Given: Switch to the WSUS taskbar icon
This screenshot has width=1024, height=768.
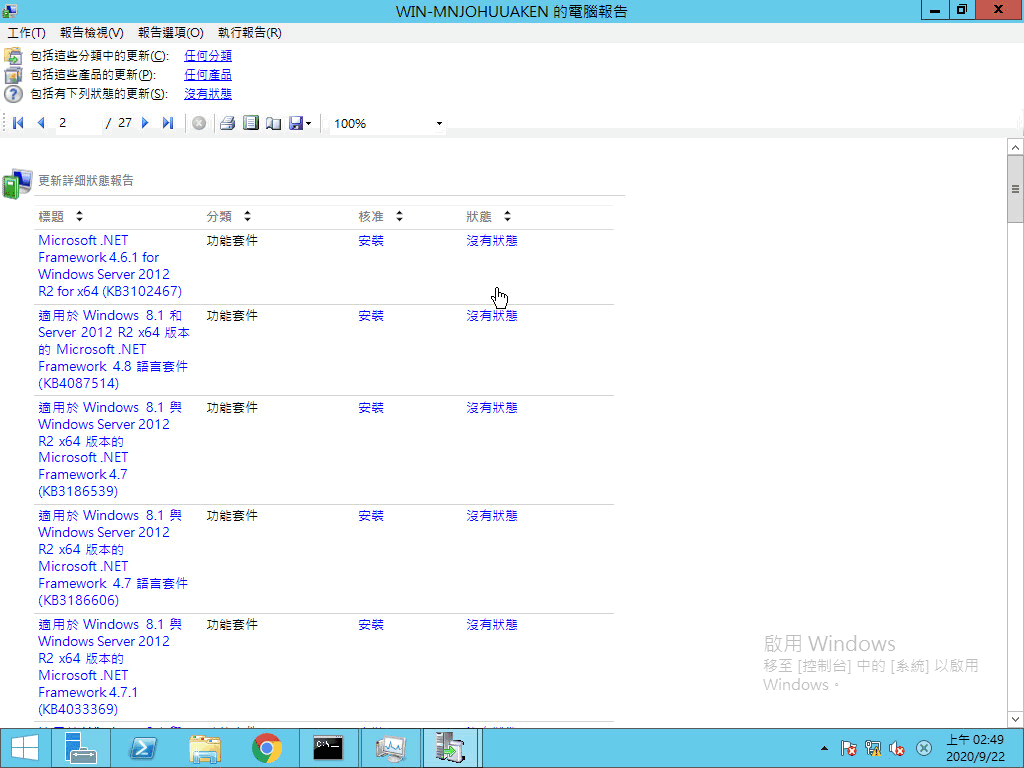Looking at the screenshot, I should tap(451, 748).
